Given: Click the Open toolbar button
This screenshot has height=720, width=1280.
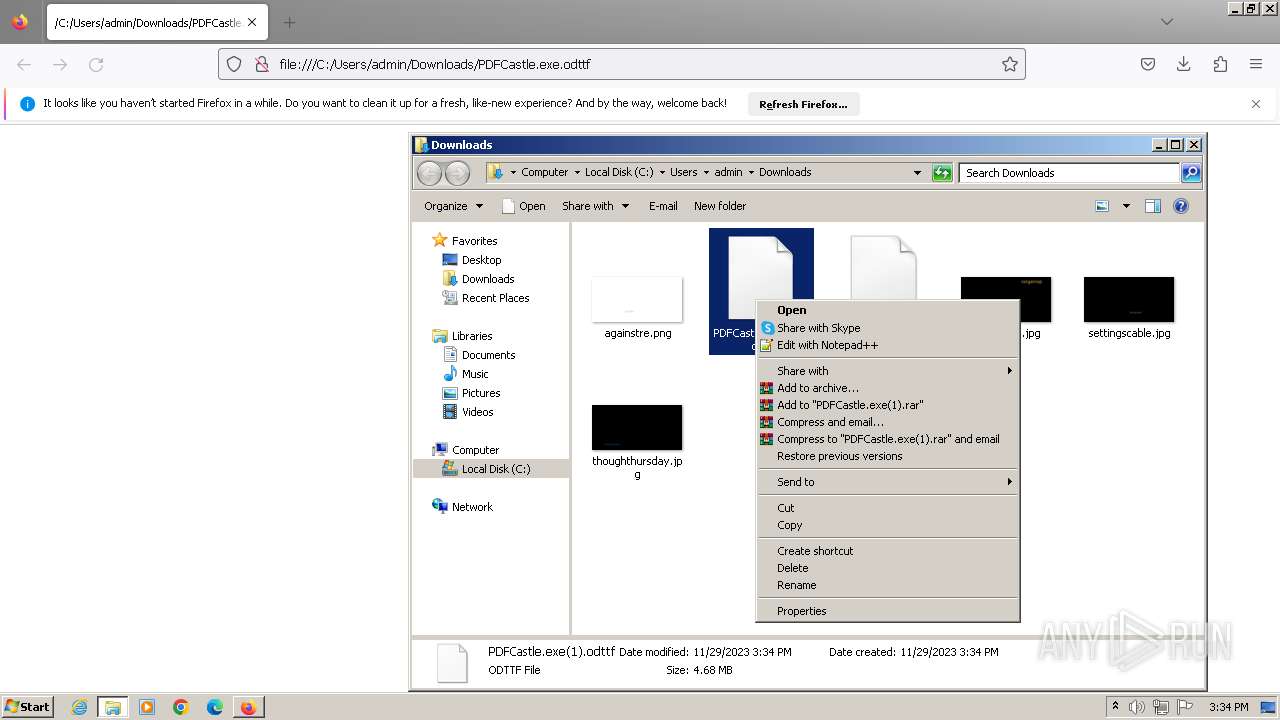Looking at the screenshot, I should (523, 206).
